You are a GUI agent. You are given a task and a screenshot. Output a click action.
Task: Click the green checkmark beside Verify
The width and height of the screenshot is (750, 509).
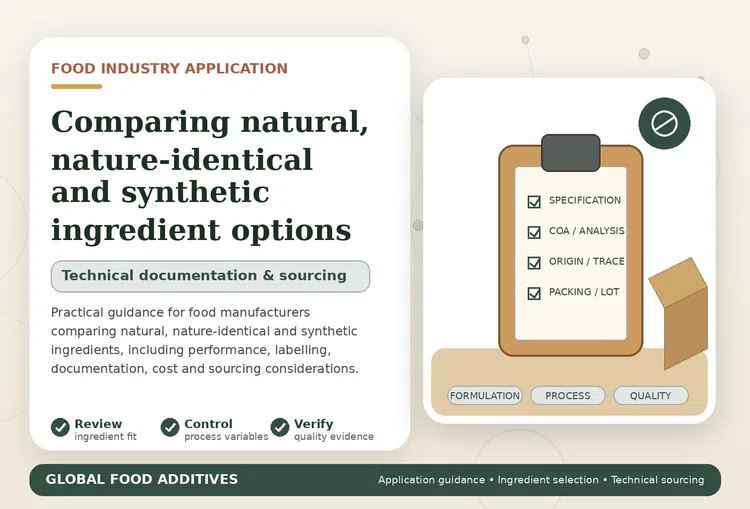[280, 427]
